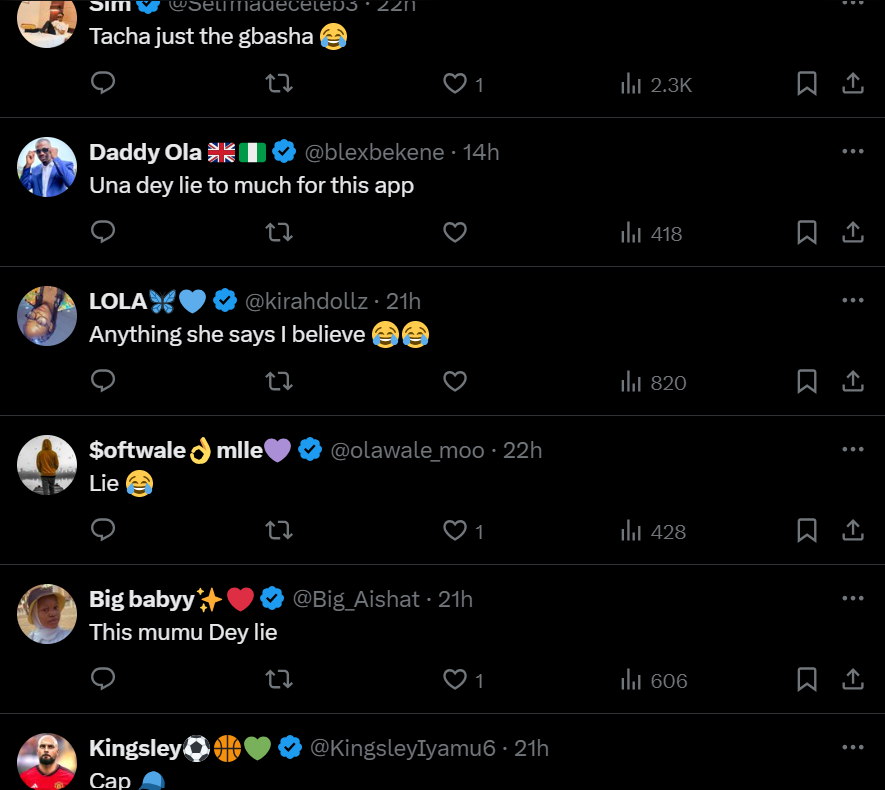Open the three-dot menu on LOLA's post
Screen dimensions: 885x790
click(x=853, y=299)
